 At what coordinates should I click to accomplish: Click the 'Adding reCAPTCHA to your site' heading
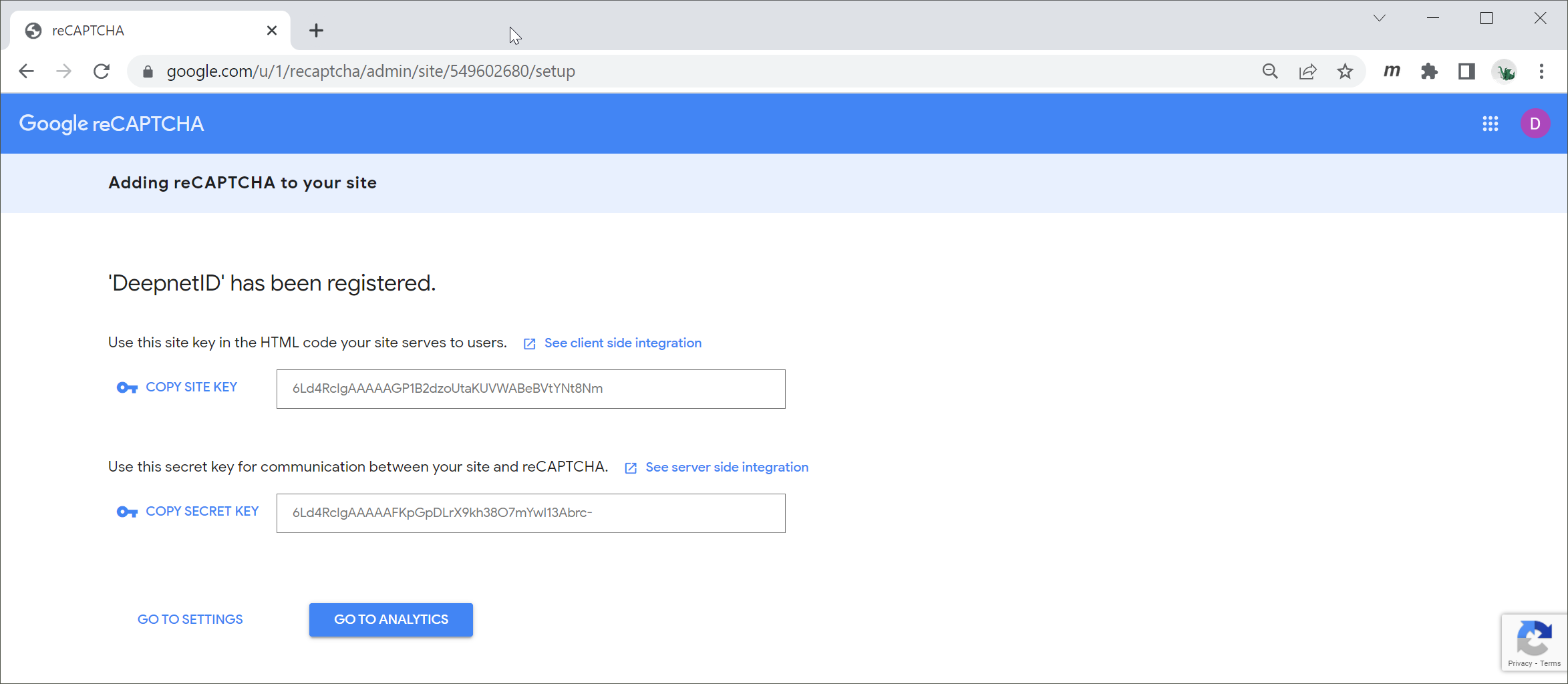click(243, 183)
